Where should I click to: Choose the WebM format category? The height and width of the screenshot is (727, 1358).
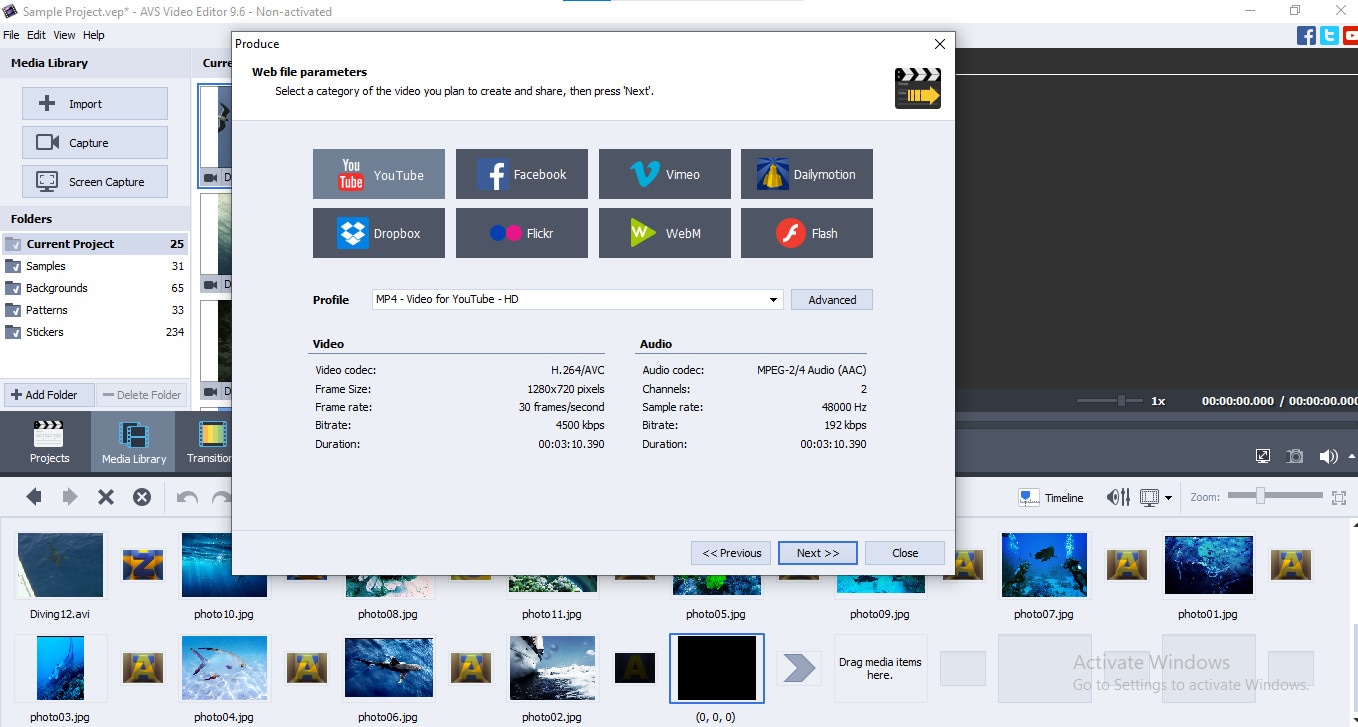(665, 233)
